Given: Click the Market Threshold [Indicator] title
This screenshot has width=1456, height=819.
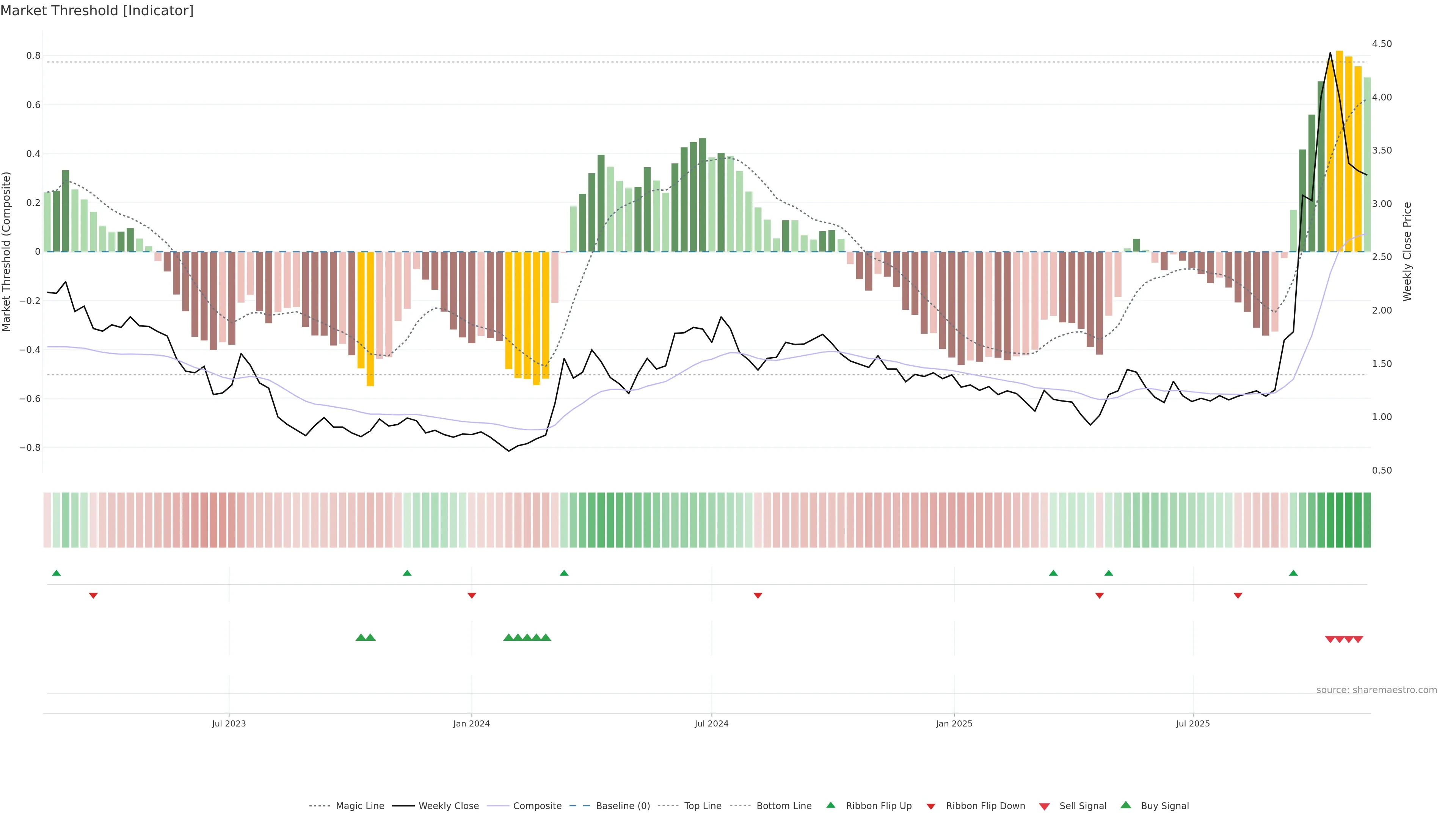Looking at the screenshot, I should pyautogui.click(x=97, y=11).
